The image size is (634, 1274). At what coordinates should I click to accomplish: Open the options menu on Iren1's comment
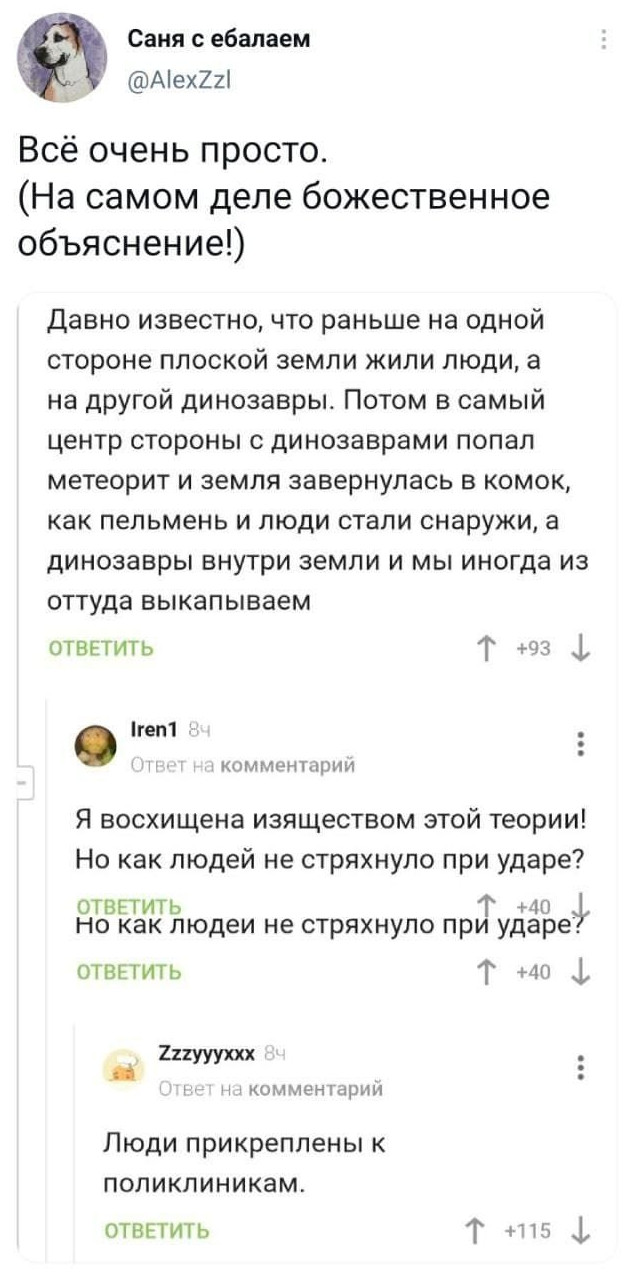tap(582, 747)
